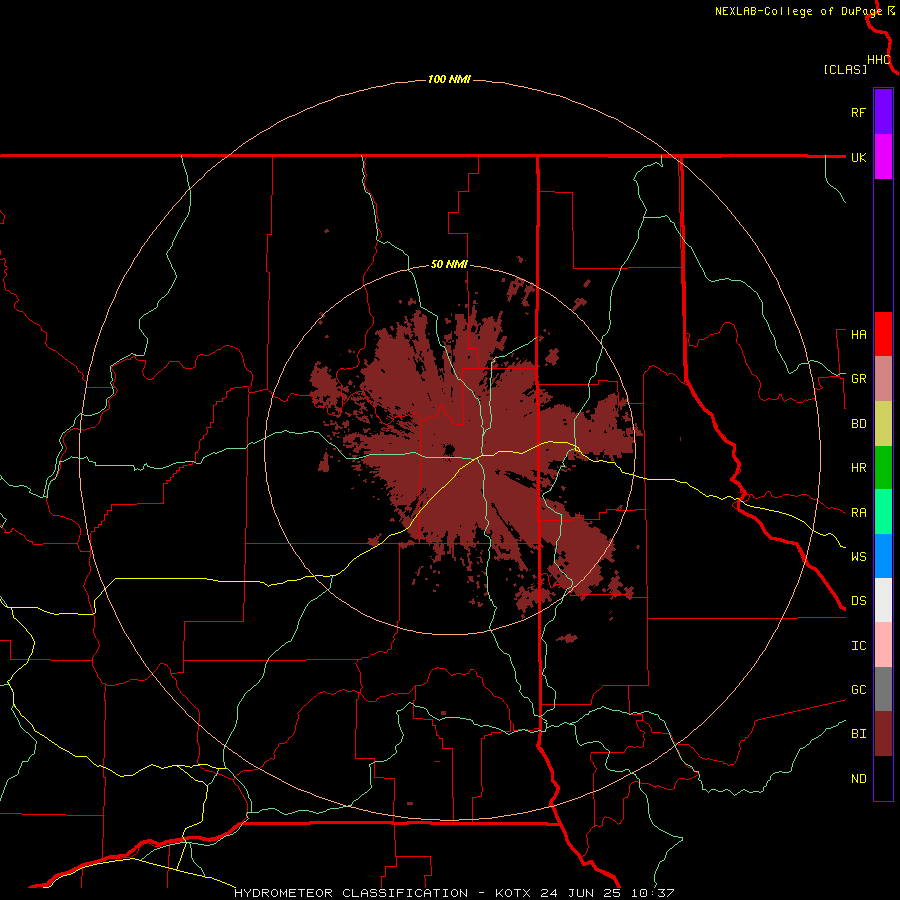This screenshot has width=900, height=900.
Task: Click the HHC product label
Action: pos(879,60)
